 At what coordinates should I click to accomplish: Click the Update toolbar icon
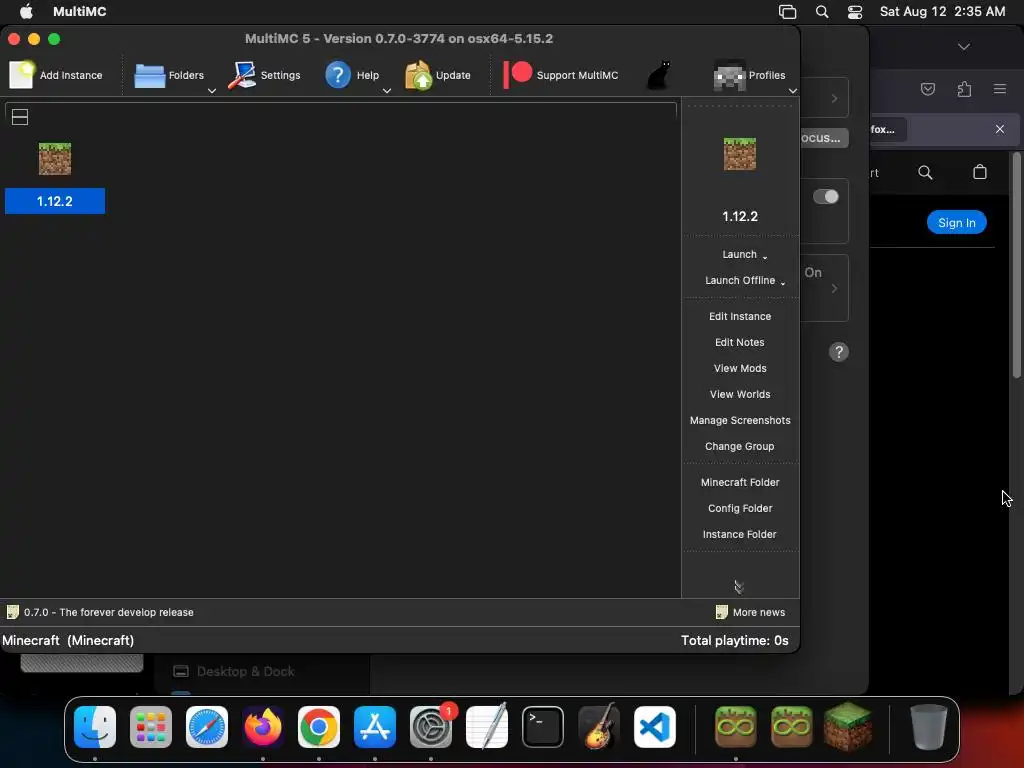(x=419, y=75)
